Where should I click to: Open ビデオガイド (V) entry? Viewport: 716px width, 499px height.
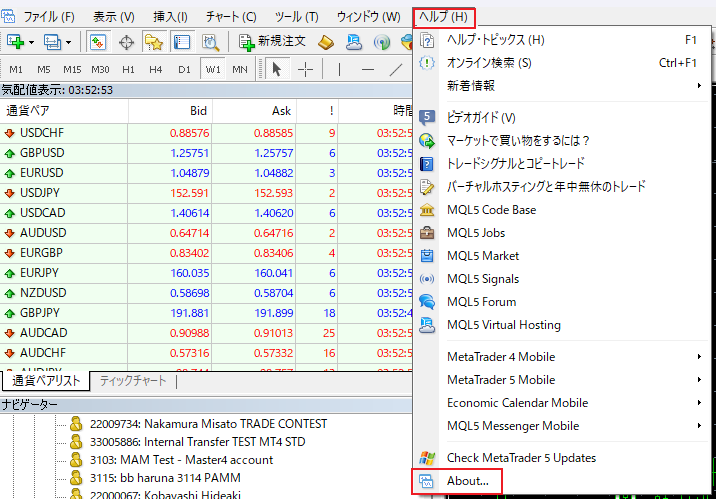562,117
